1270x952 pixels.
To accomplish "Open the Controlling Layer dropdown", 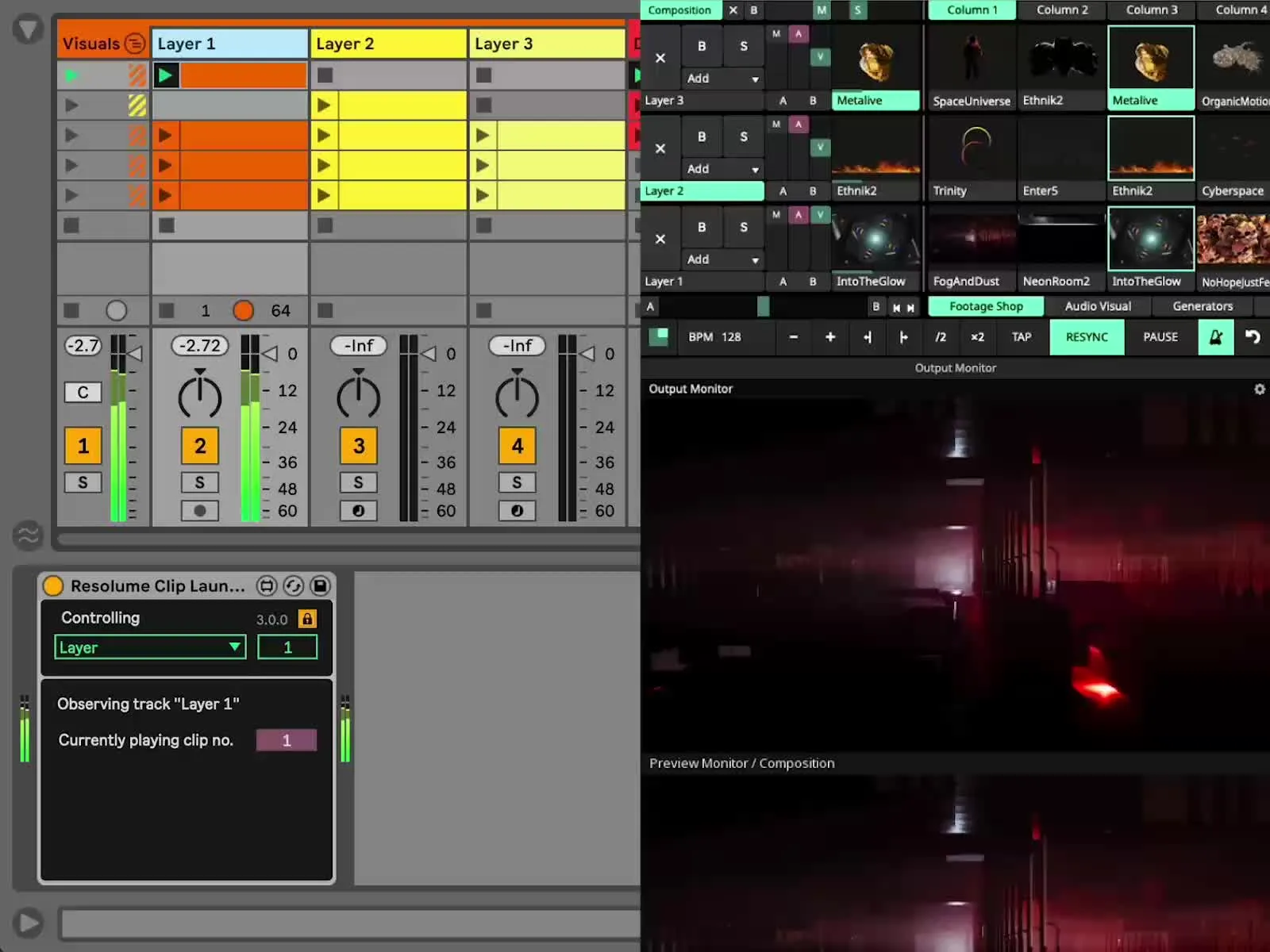I will (x=150, y=647).
